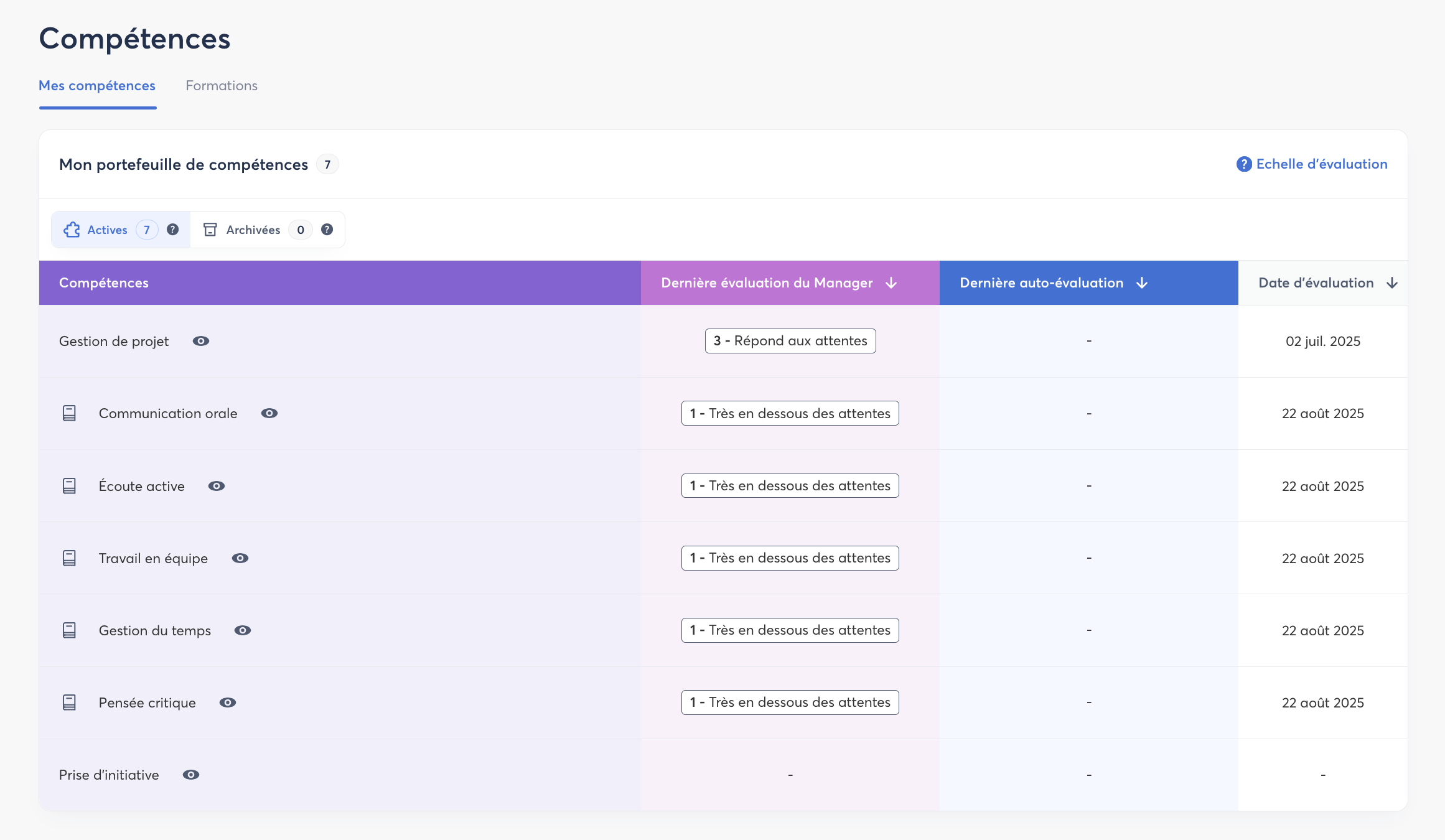This screenshot has width=1445, height=840.
Task: Click the question mark icon by Echelle d'évaluation
Action: (1243, 164)
